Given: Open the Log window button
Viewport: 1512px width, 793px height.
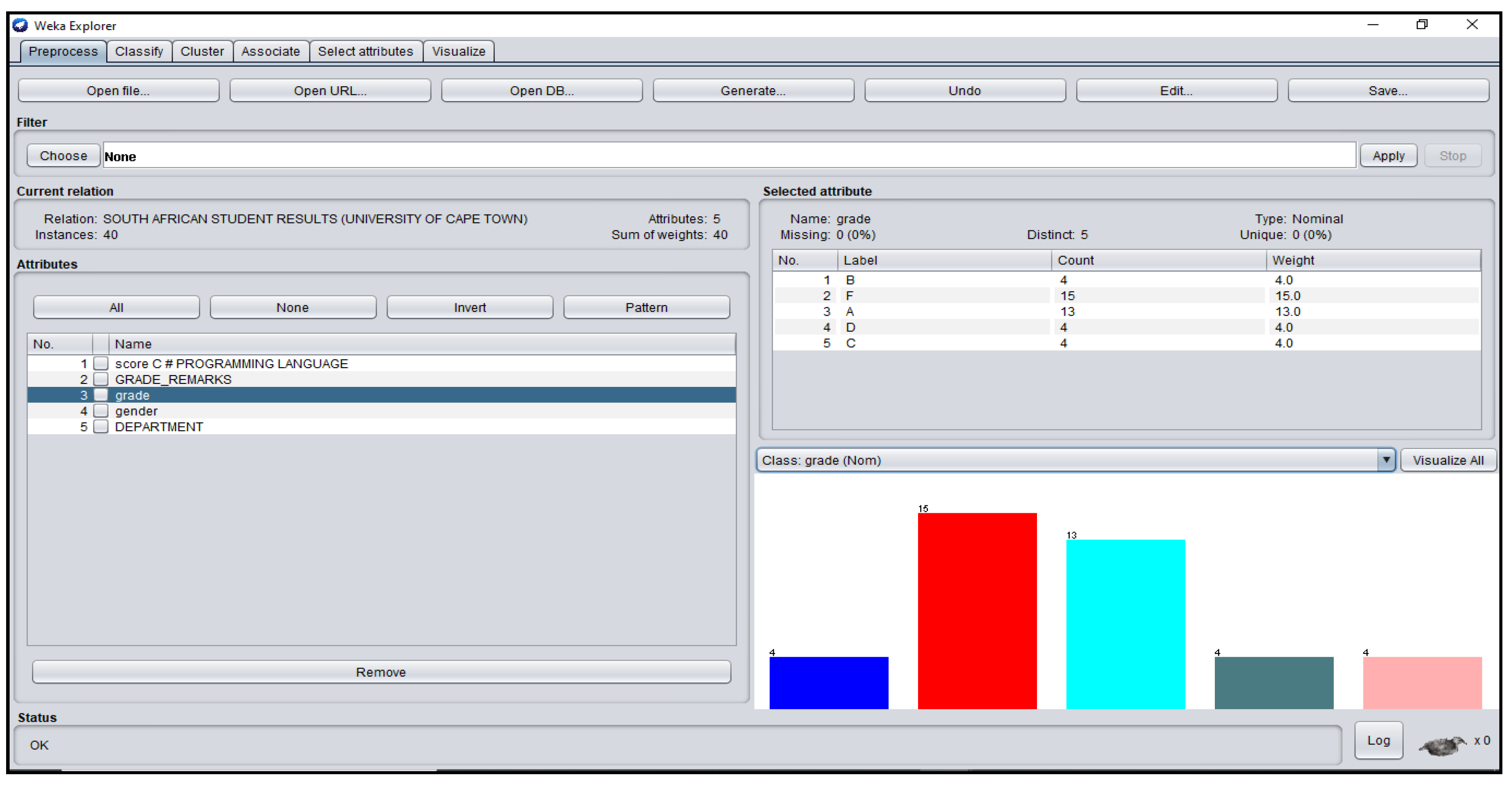Looking at the screenshot, I should pyautogui.click(x=1378, y=740).
